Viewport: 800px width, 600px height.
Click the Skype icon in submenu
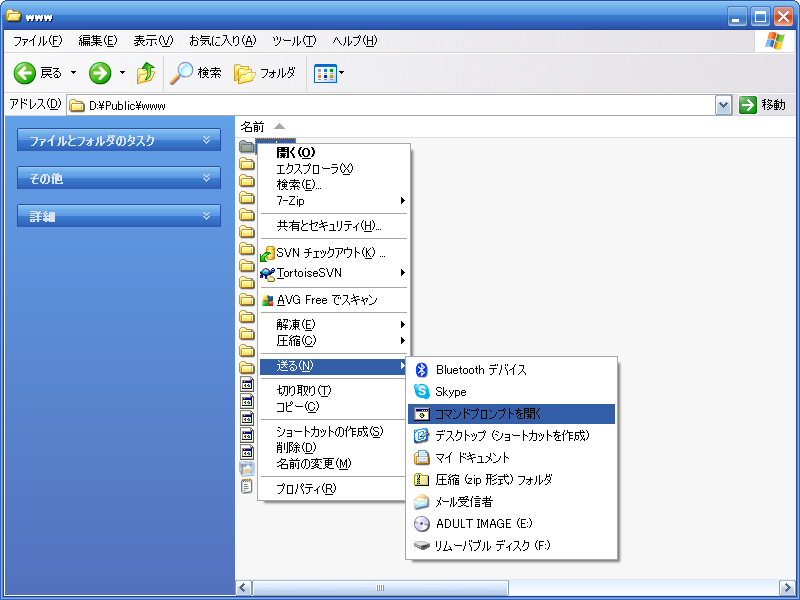pyautogui.click(x=421, y=392)
